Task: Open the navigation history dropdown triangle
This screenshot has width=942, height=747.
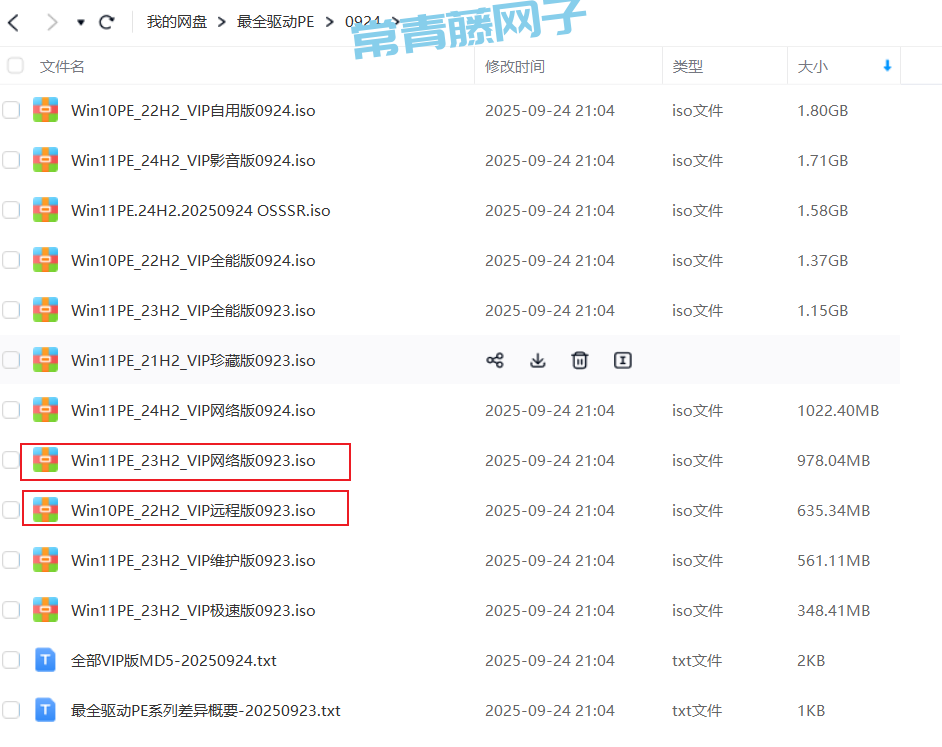Action: pos(81,22)
